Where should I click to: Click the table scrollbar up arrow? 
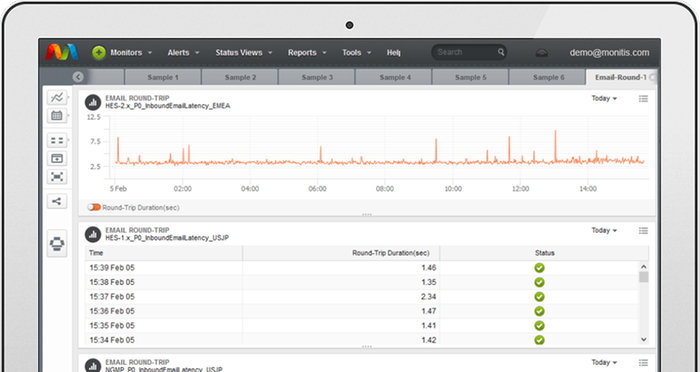(x=643, y=267)
